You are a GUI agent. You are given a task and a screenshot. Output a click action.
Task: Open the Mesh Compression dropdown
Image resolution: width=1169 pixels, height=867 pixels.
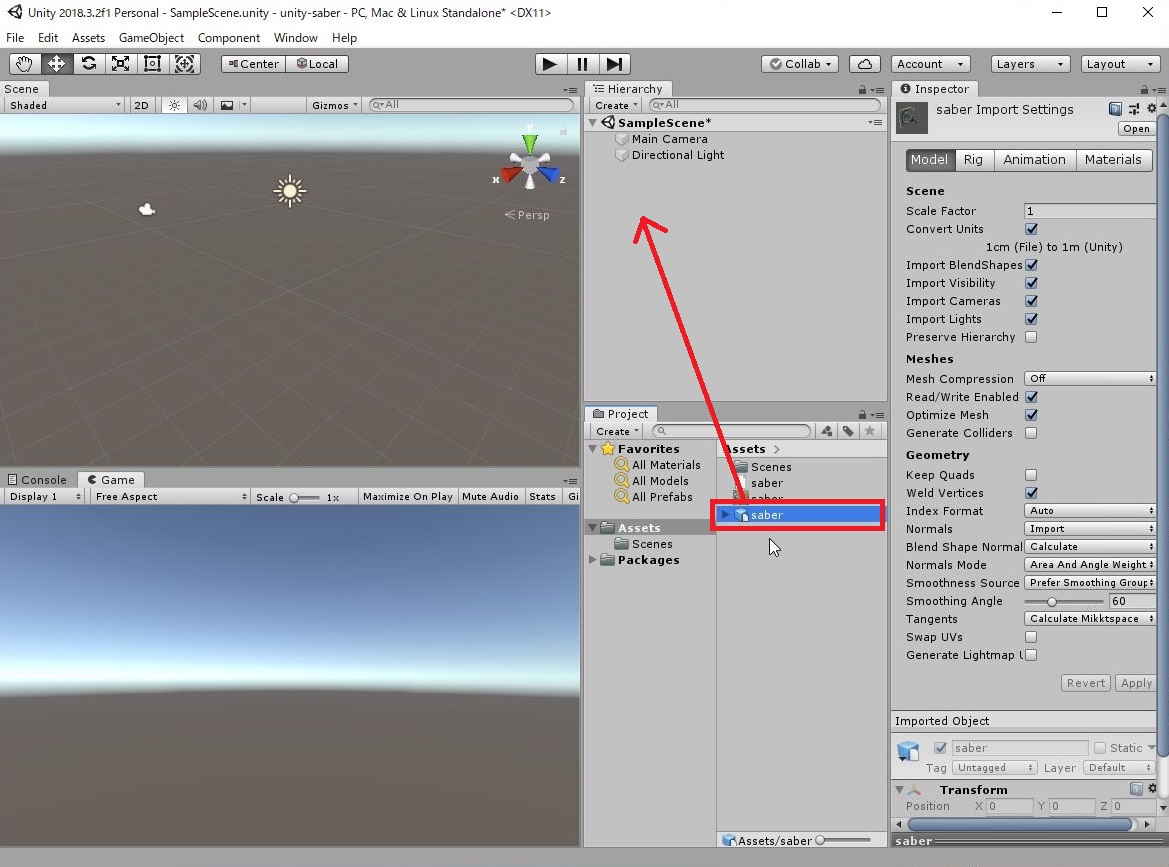[x=1089, y=379]
